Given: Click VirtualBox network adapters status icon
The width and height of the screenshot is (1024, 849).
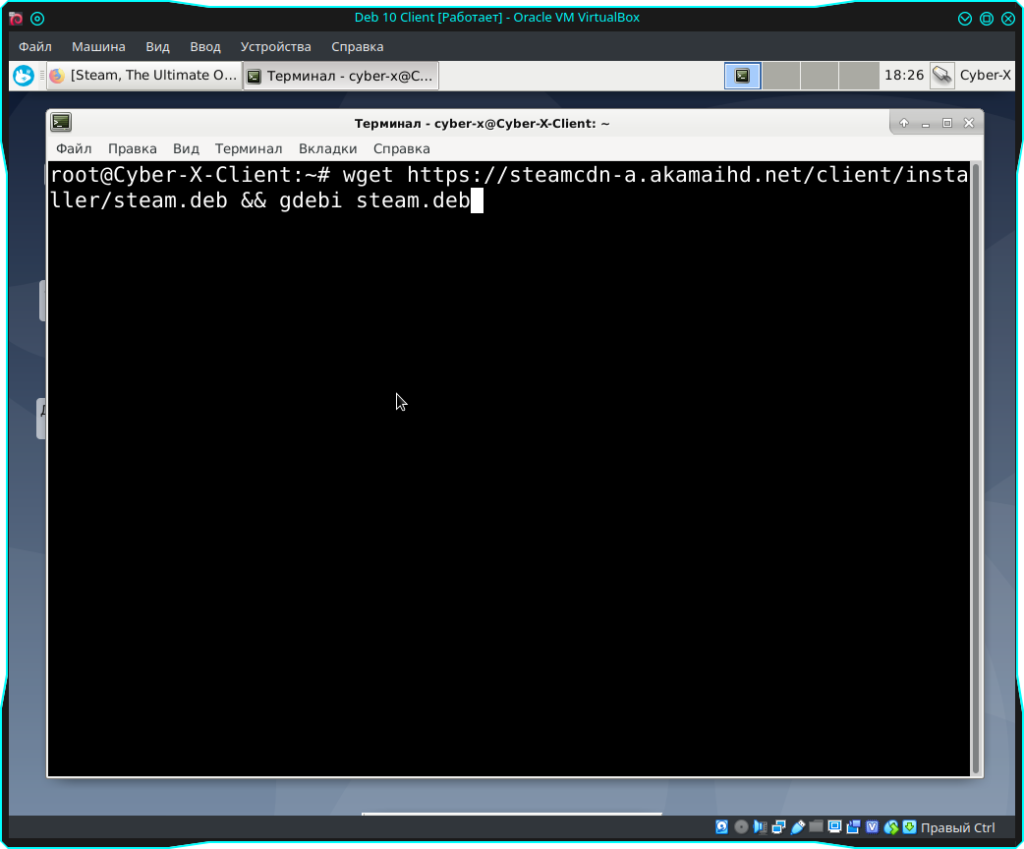Looking at the screenshot, I should coord(778,827).
